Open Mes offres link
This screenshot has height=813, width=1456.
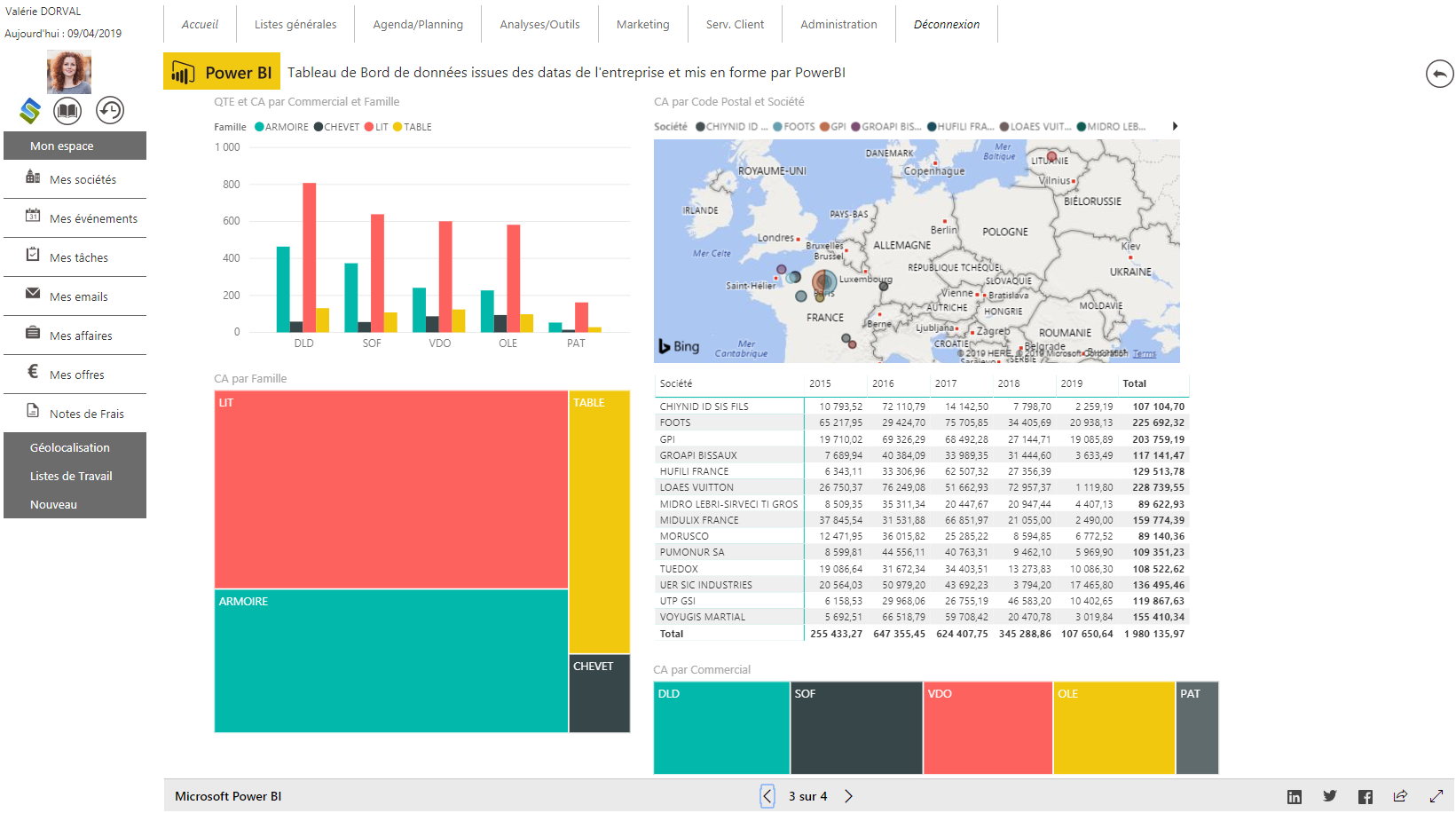[77, 375]
